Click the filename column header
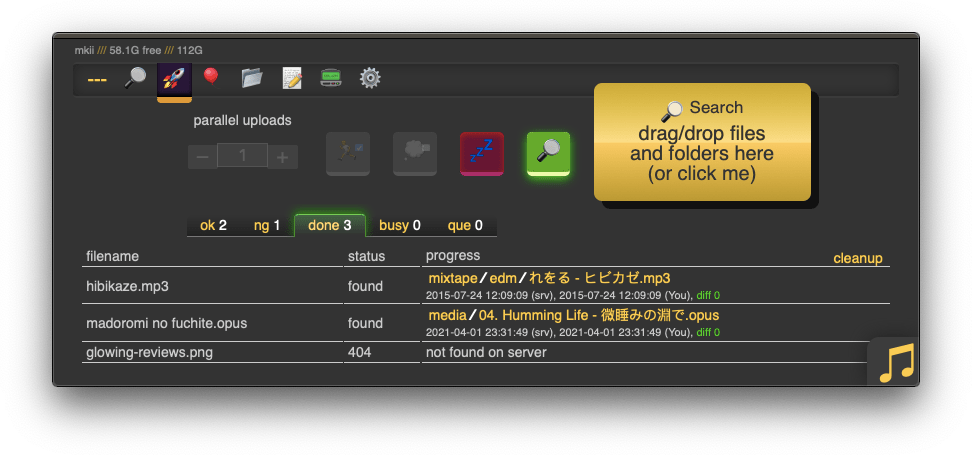 (x=112, y=257)
